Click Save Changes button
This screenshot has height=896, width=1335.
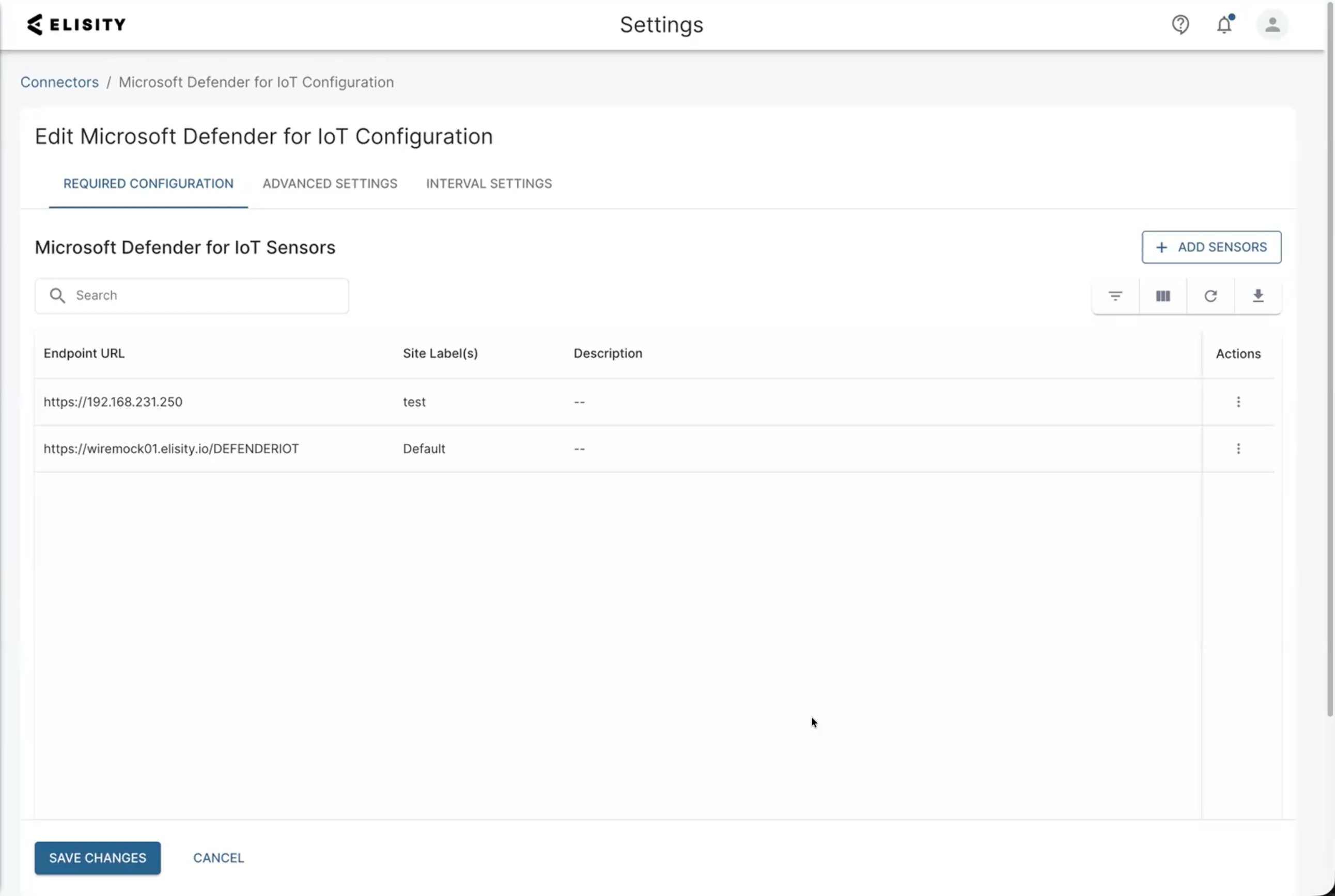tap(97, 857)
